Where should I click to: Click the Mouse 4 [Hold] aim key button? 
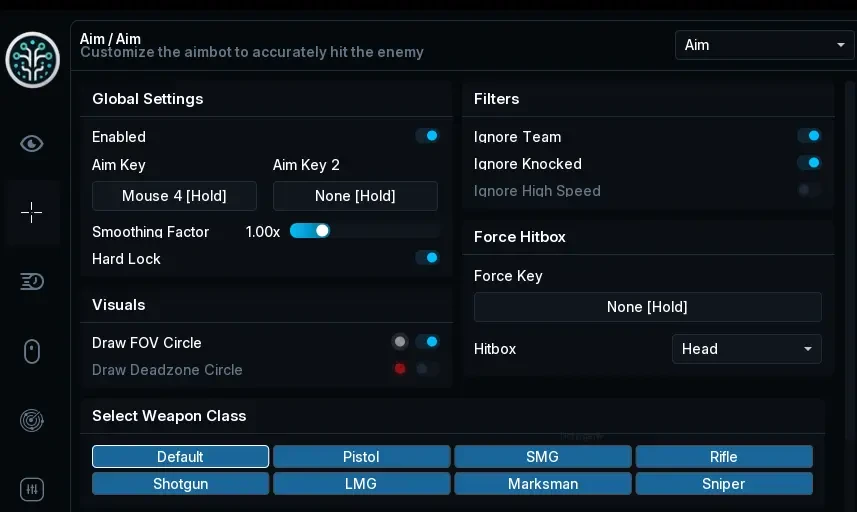(174, 196)
